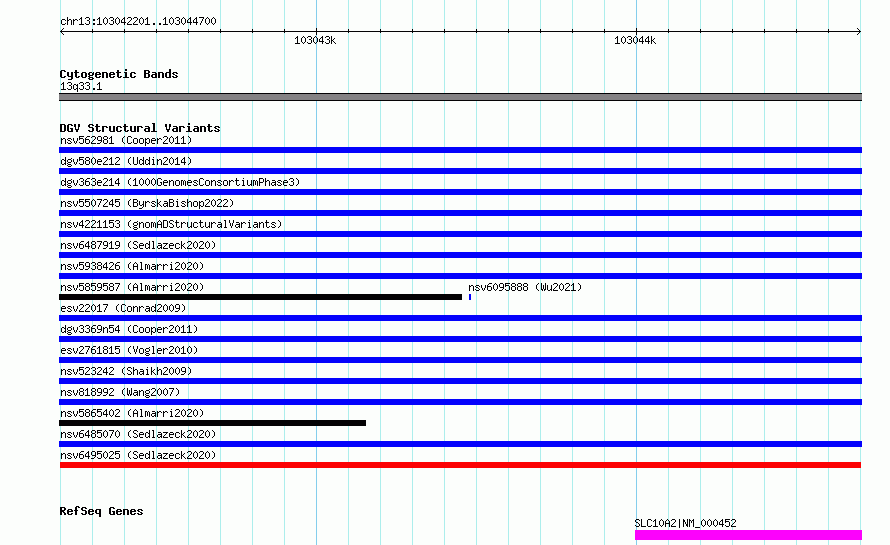Viewport: 890px width, 545px height.
Task: Click the nsv523242 (Shaikh2009) text label
Action: (x=126, y=371)
